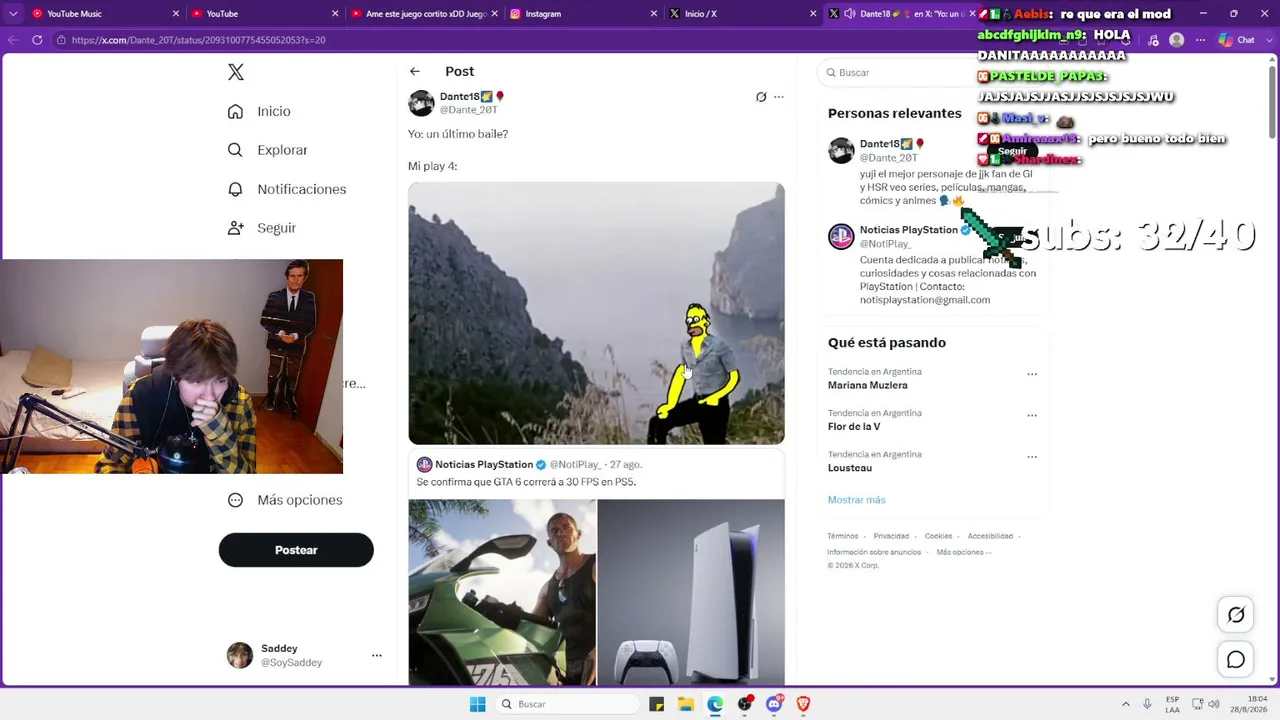Click the Privacidad footer link
Screen dimensions: 1280x720
click(891, 536)
